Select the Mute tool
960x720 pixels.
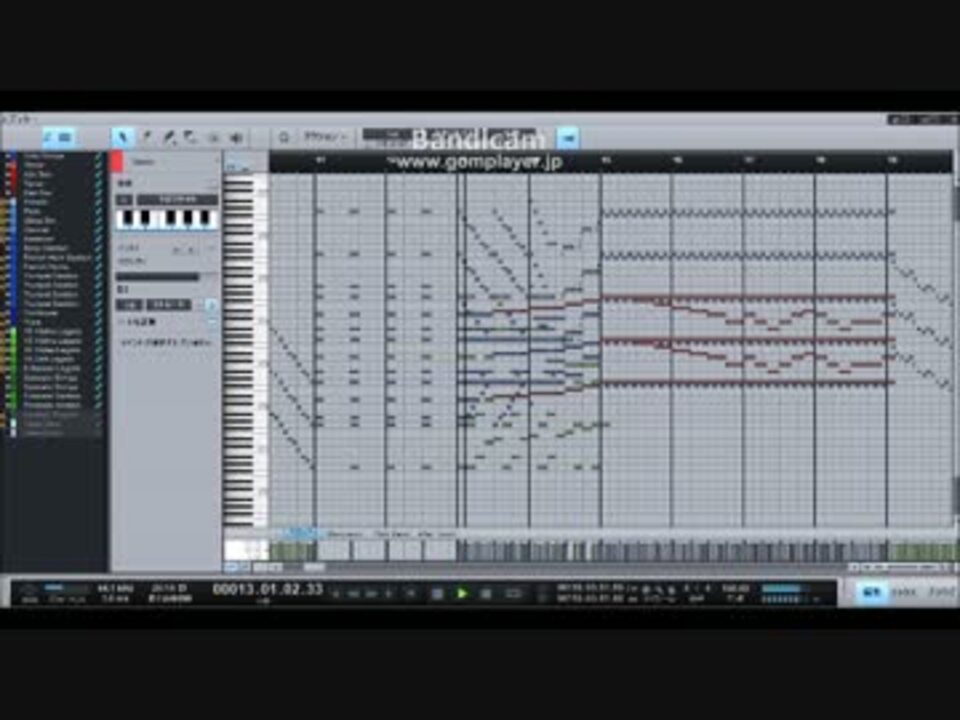pos(213,137)
